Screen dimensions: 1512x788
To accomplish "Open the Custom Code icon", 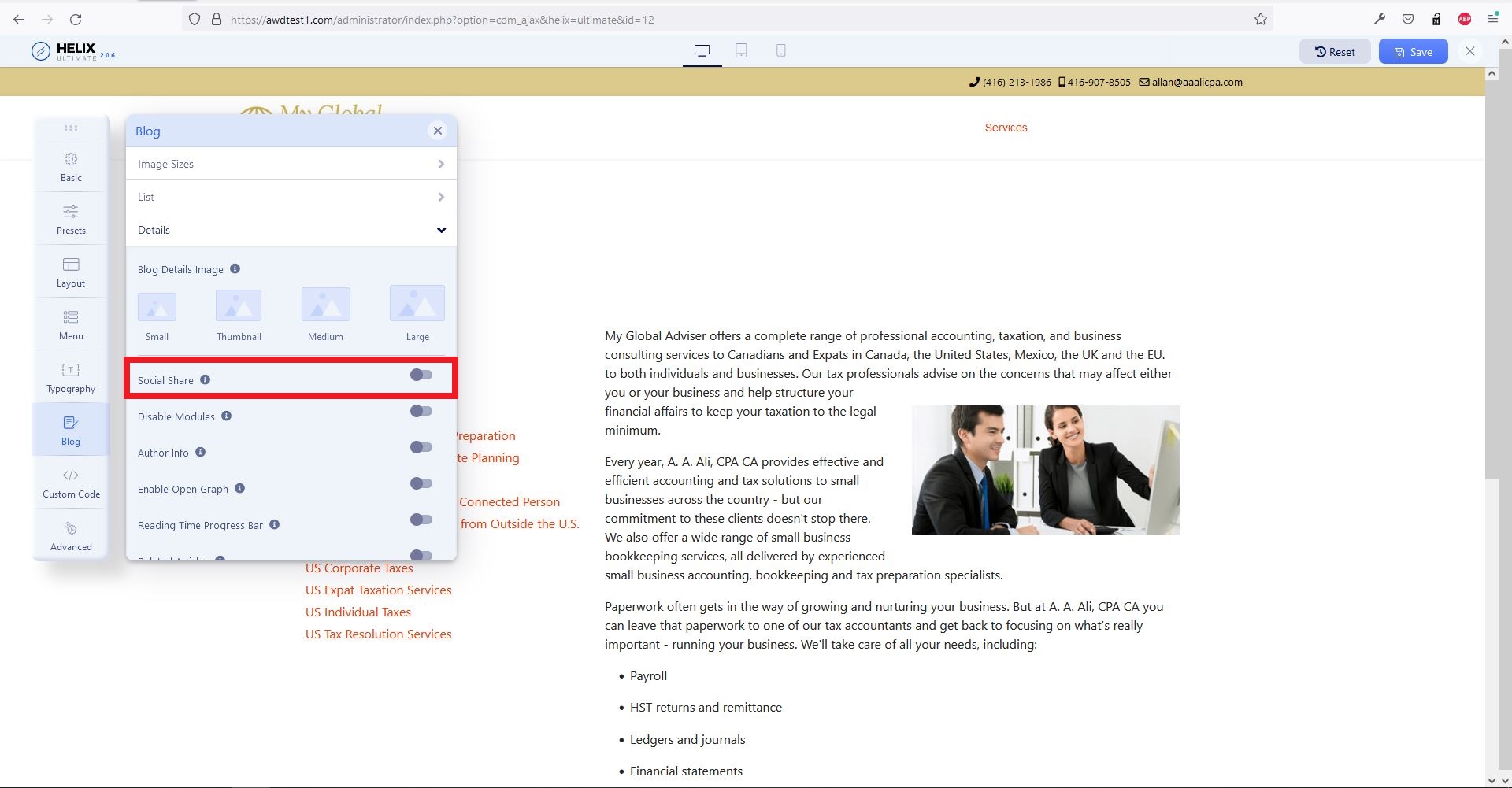I will point(71,475).
